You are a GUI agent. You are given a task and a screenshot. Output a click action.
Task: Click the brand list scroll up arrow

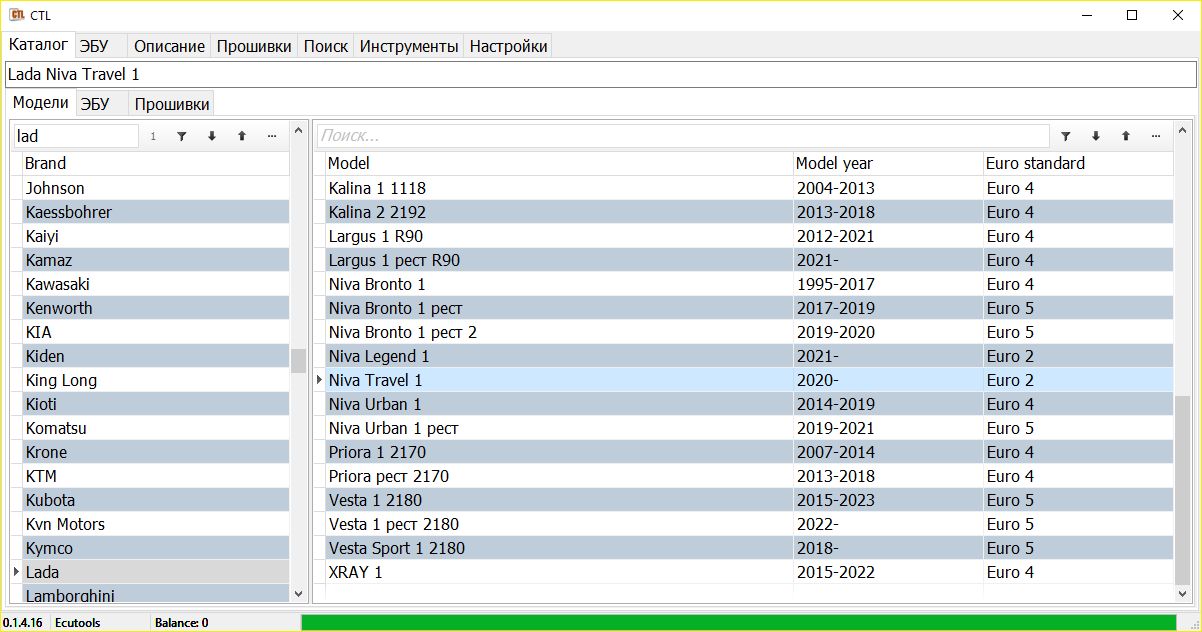(x=298, y=131)
